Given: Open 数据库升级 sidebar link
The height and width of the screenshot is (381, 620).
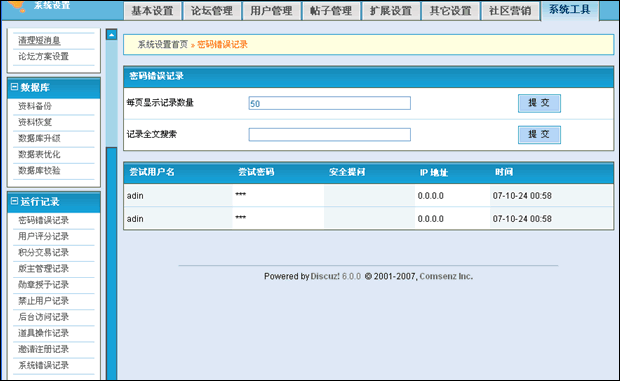Looking at the screenshot, I should click(39, 138).
